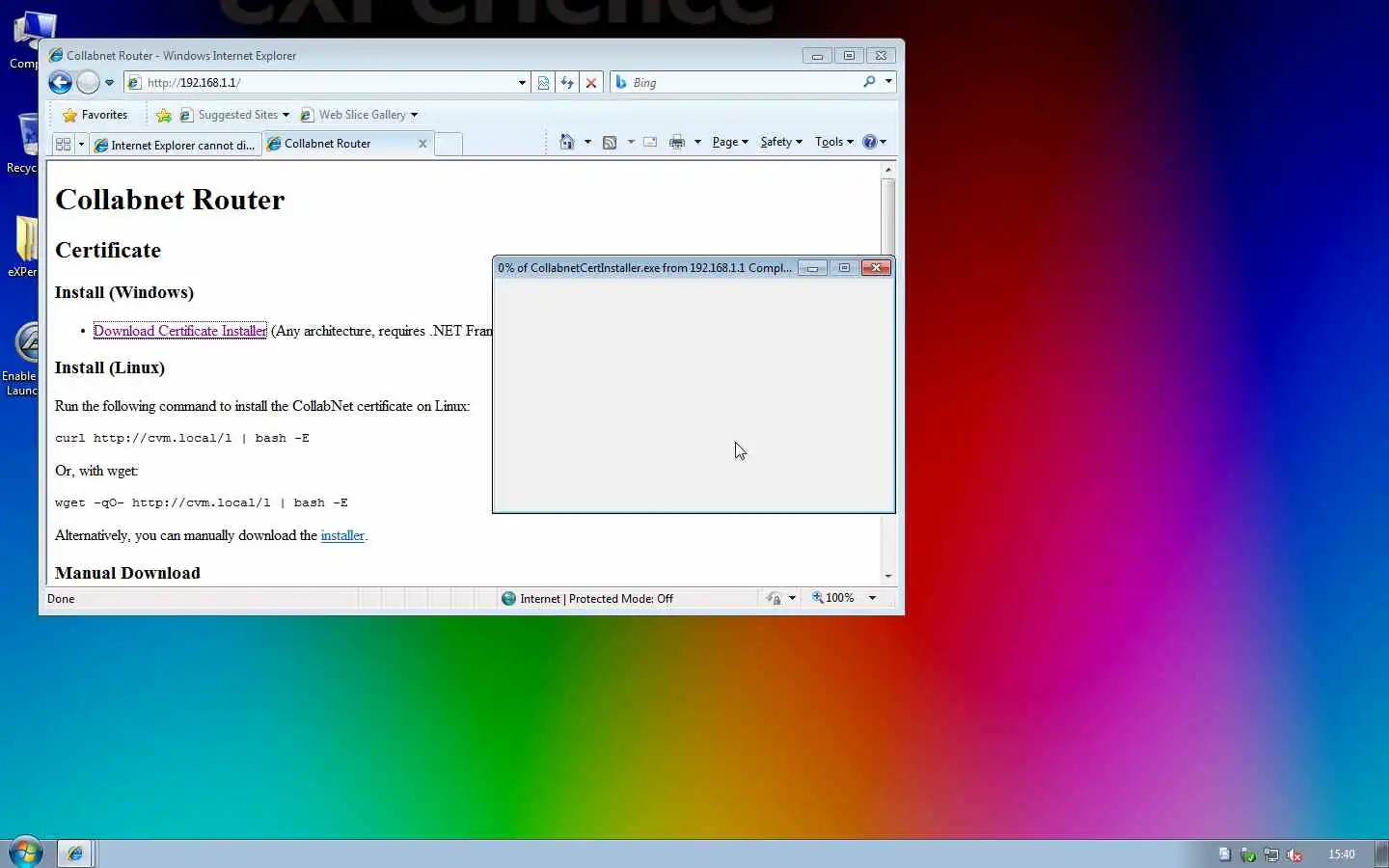Click the taskbar clock showing 15:40
The height and width of the screenshot is (868, 1389).
[1342, 854]
